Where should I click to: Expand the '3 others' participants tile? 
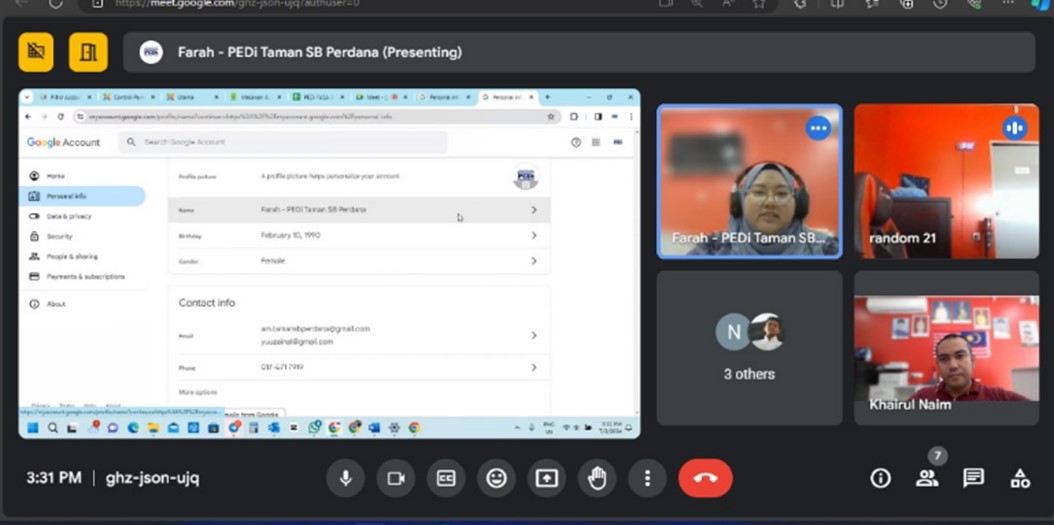point(749,348)
